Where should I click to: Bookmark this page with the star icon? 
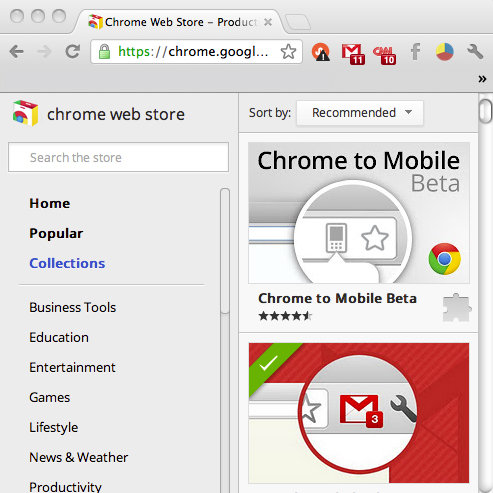click(x=288, y=52)
